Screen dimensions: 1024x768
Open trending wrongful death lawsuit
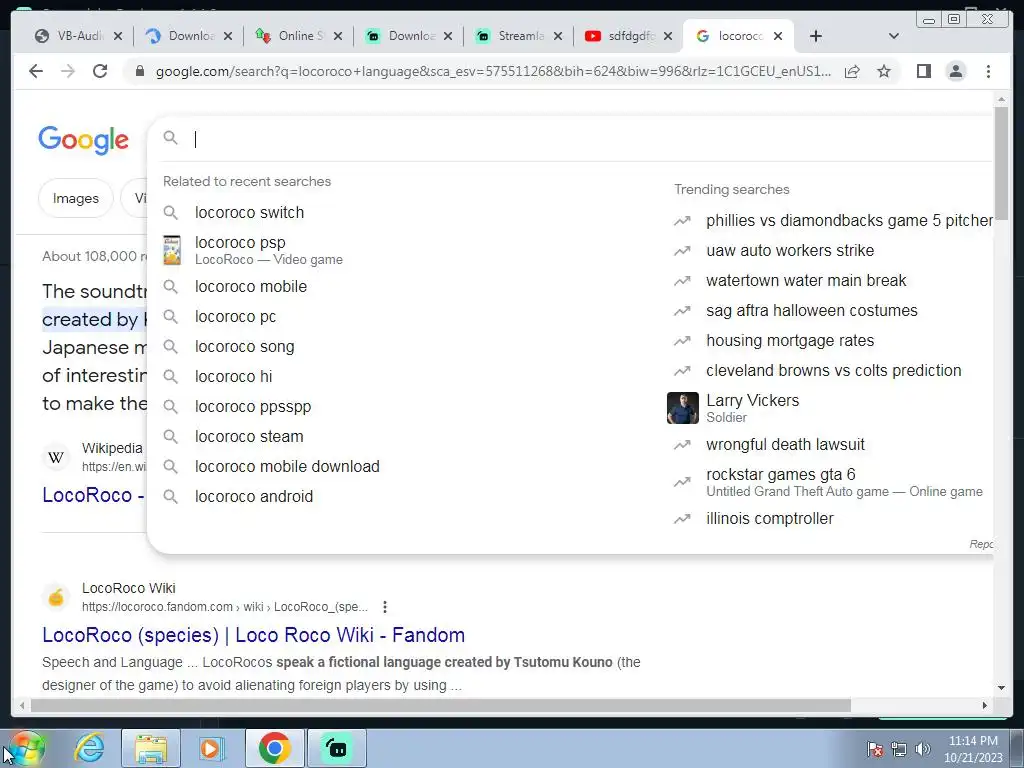(x=785, y=445)
